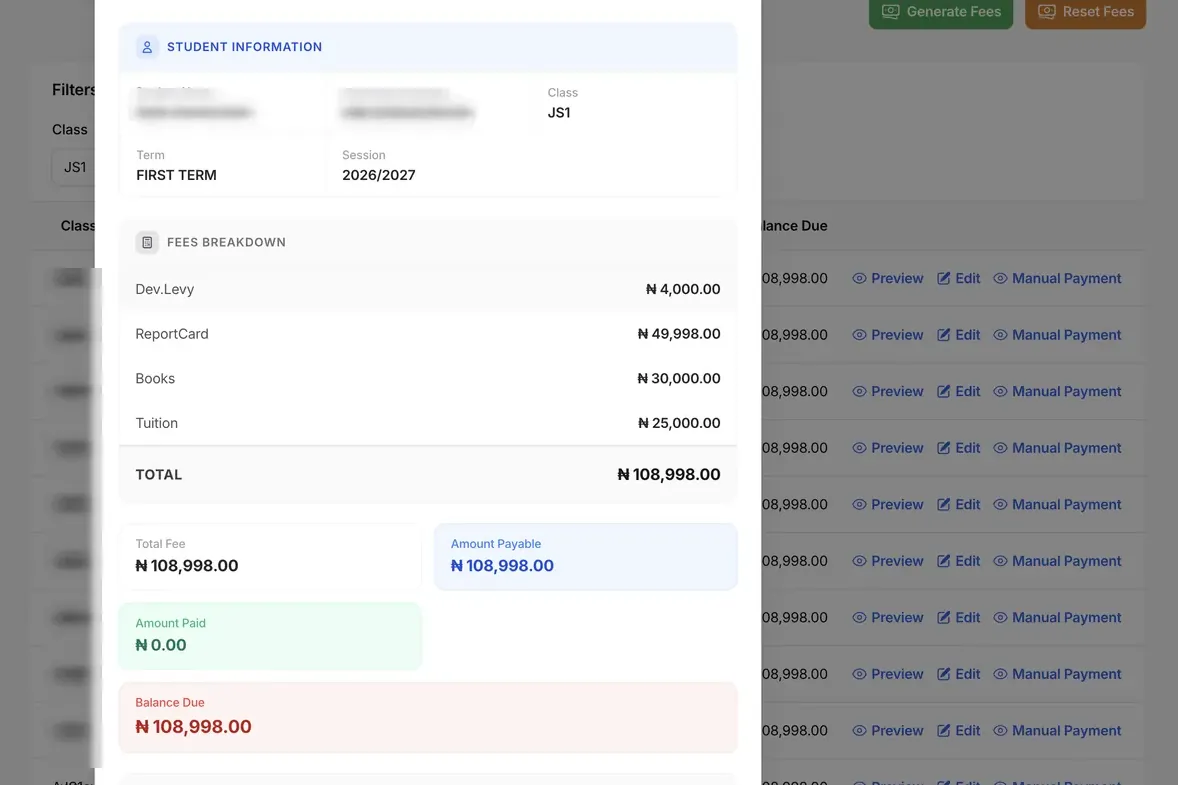Viewport: 1178px width, 785px height.
Task: Click the Amount Paid ₦0.00 card
Action: coord(270,636)
